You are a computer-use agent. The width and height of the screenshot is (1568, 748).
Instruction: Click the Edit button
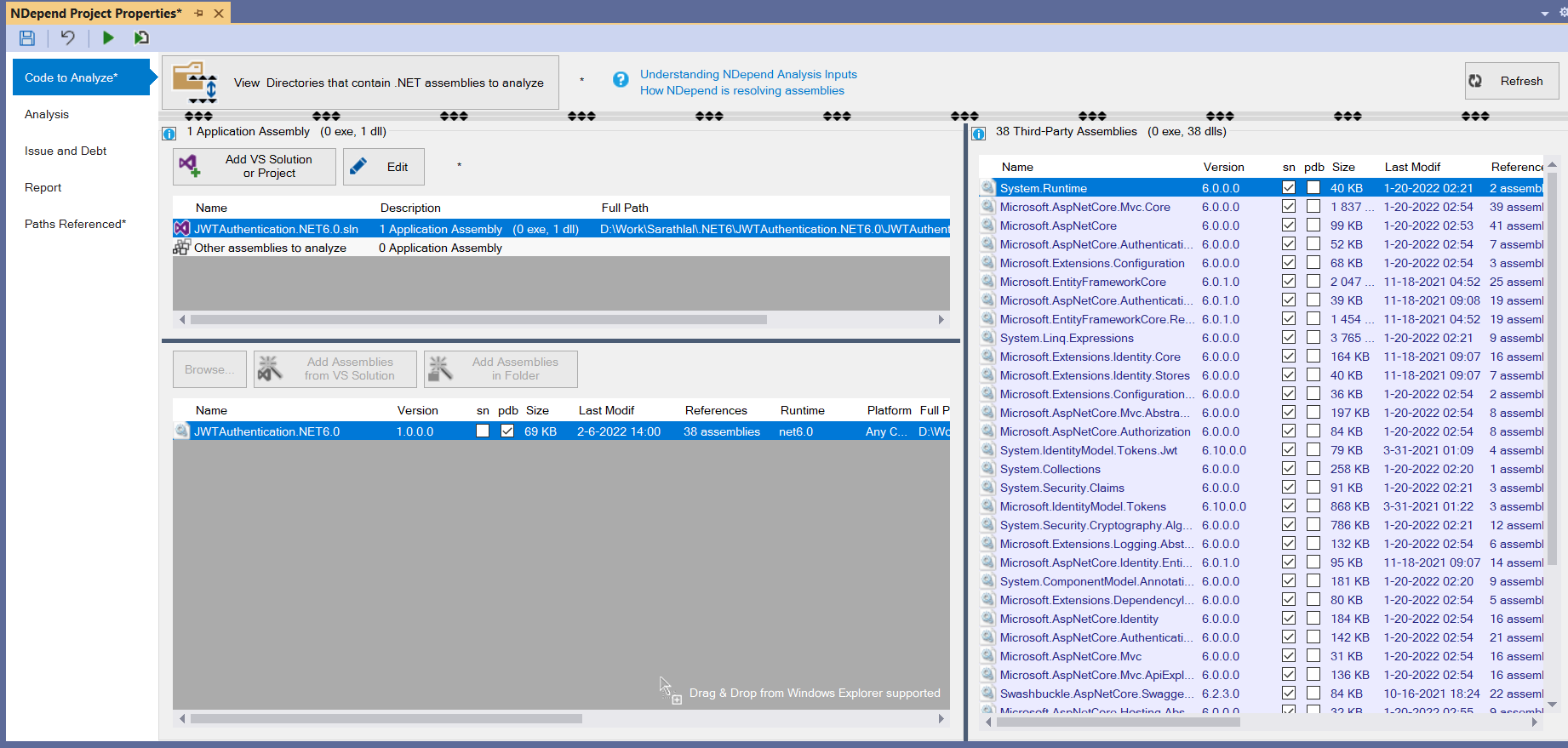point(384,167)
